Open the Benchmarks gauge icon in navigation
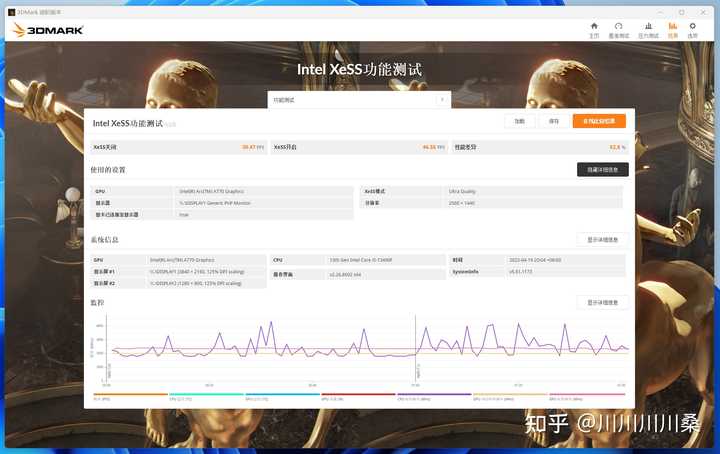 [619, 30]
